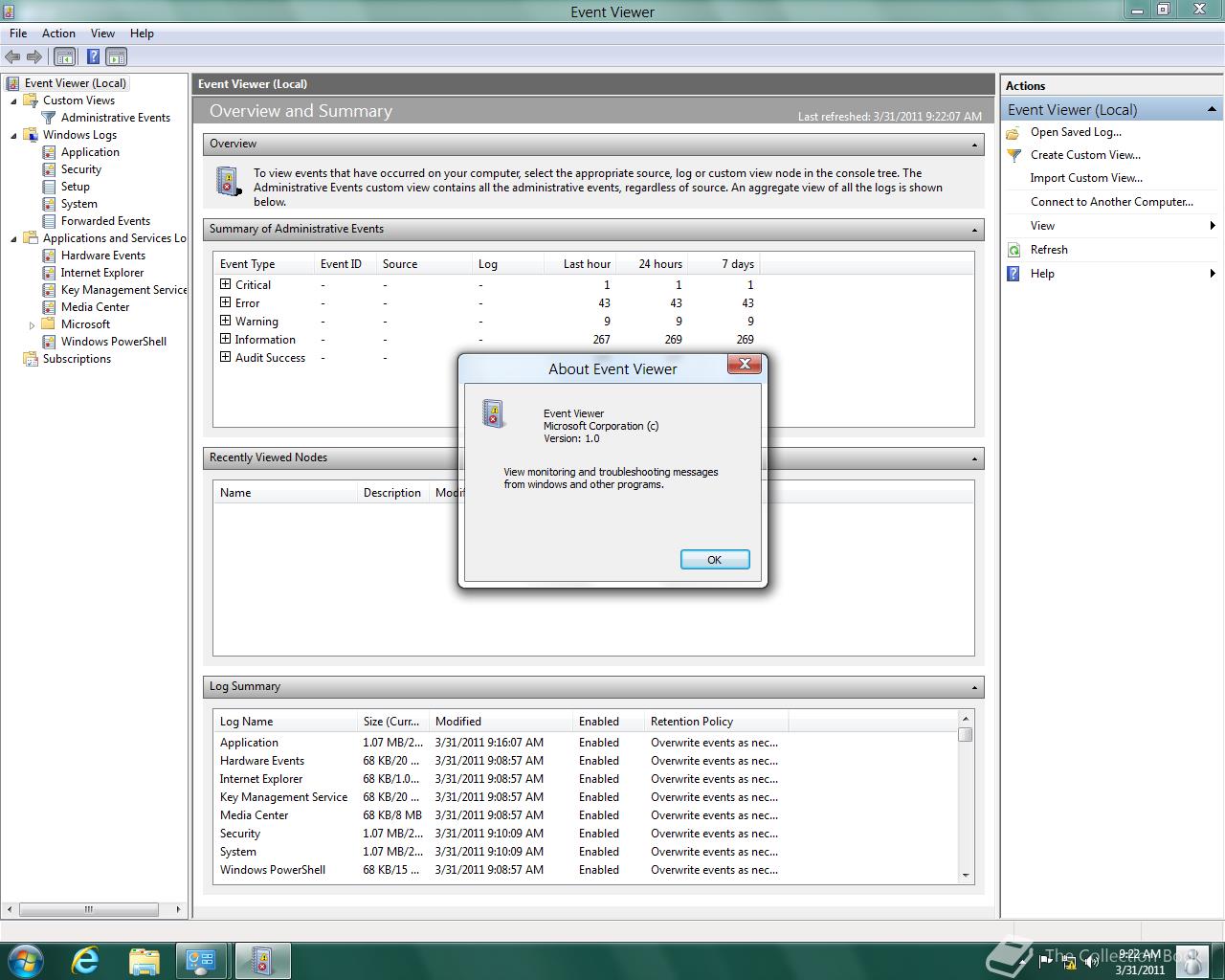Open the View menu in menu bar
This screenshot has width=1225, height=980.
102,33
